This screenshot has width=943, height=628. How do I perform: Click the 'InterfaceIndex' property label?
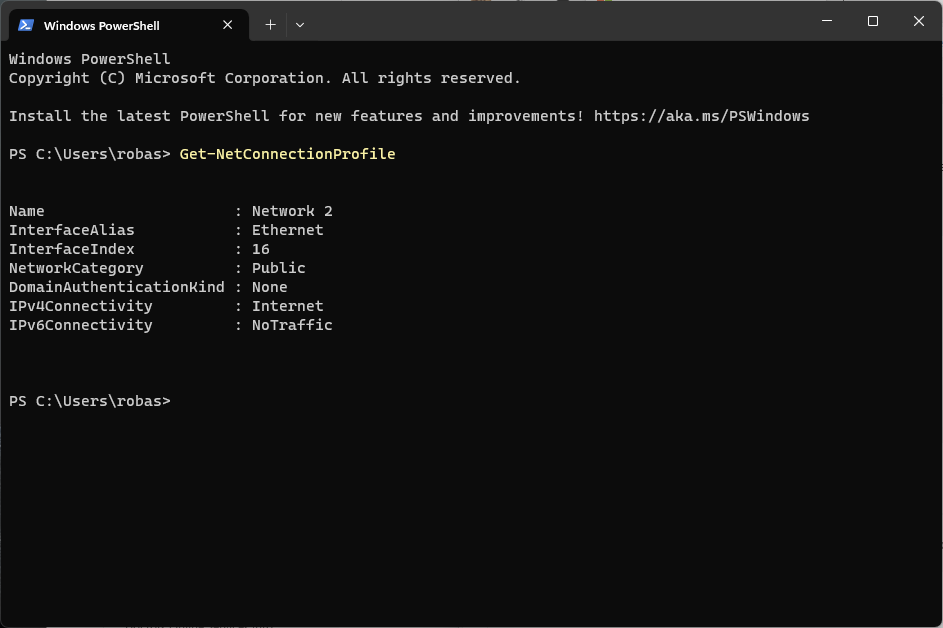[x=72, y=249]
